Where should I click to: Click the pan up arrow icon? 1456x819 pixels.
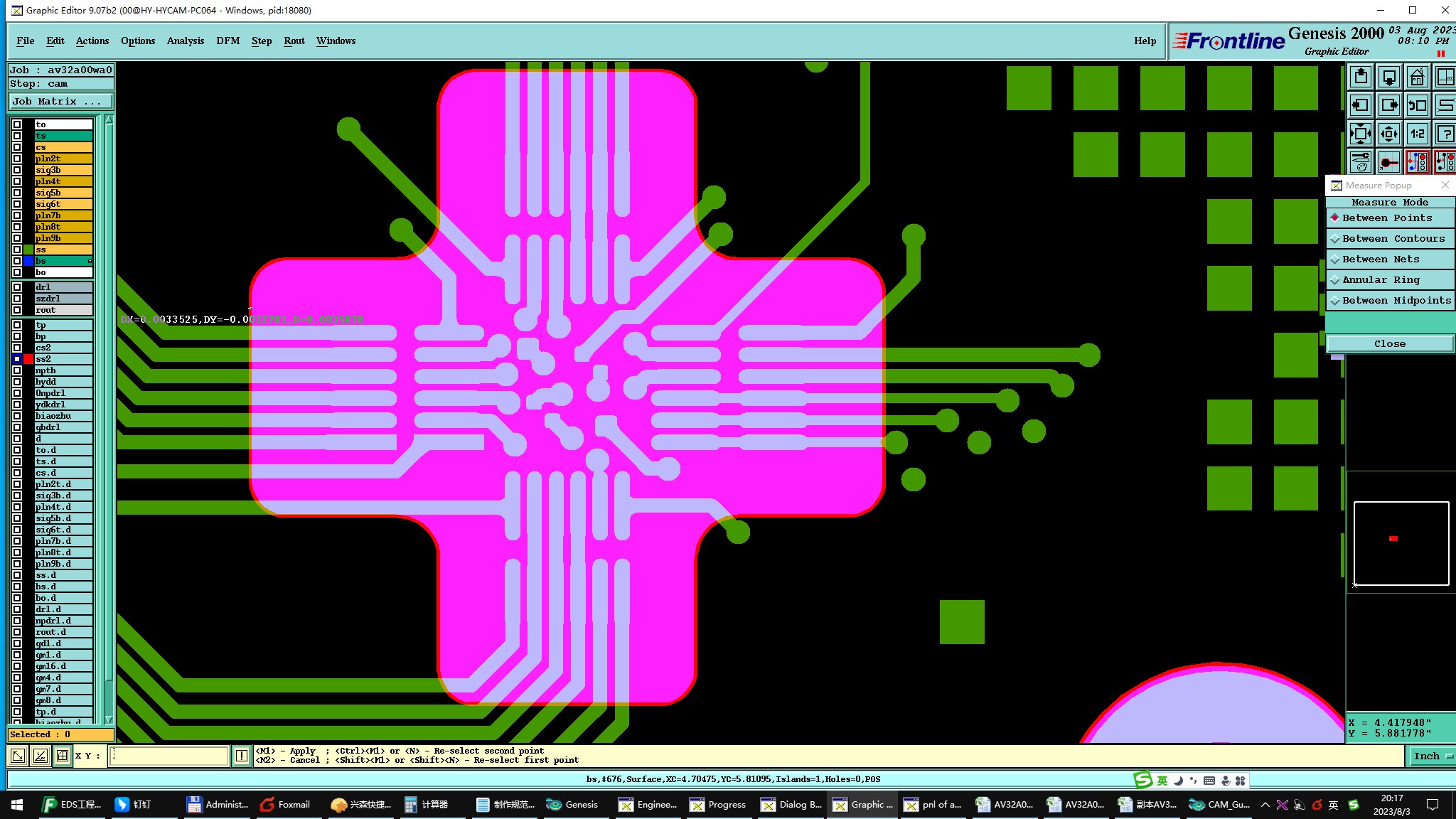pos(1360,77)
